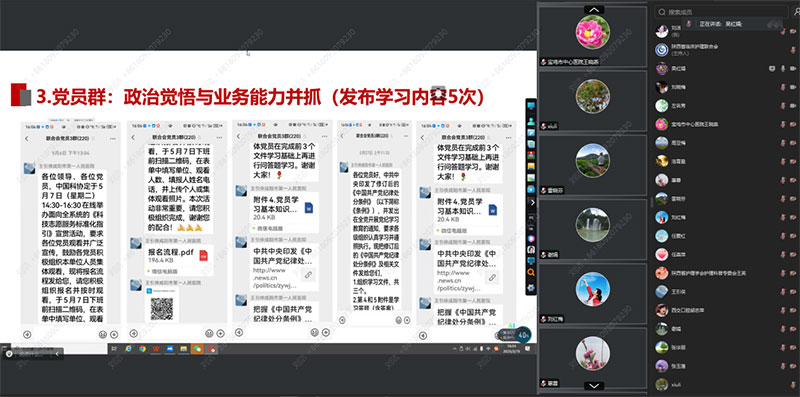Toggle camera icon on 刘红梅 list row

tap(793, 217)
